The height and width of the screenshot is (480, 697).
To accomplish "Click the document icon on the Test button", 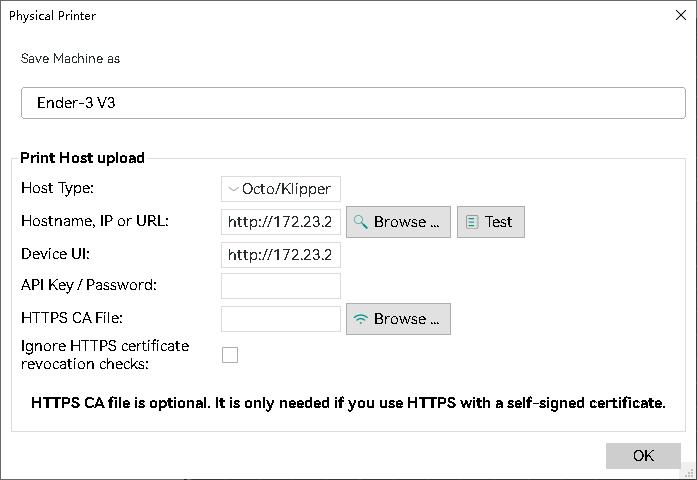I will 472,222.
